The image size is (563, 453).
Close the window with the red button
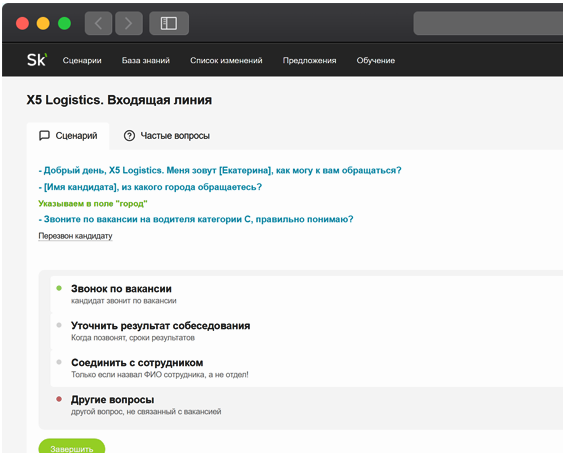click(22, 23)
